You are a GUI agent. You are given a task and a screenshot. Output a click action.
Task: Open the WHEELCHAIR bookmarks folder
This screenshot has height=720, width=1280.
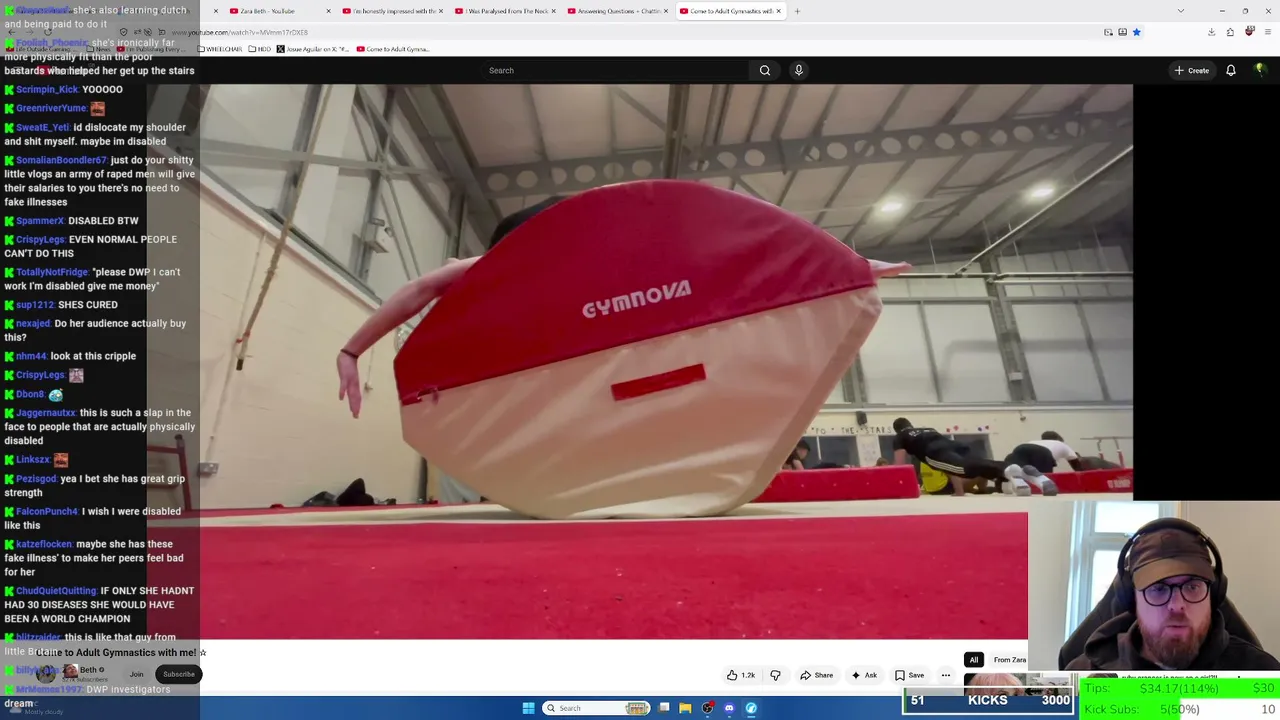(x=221, y=49)
